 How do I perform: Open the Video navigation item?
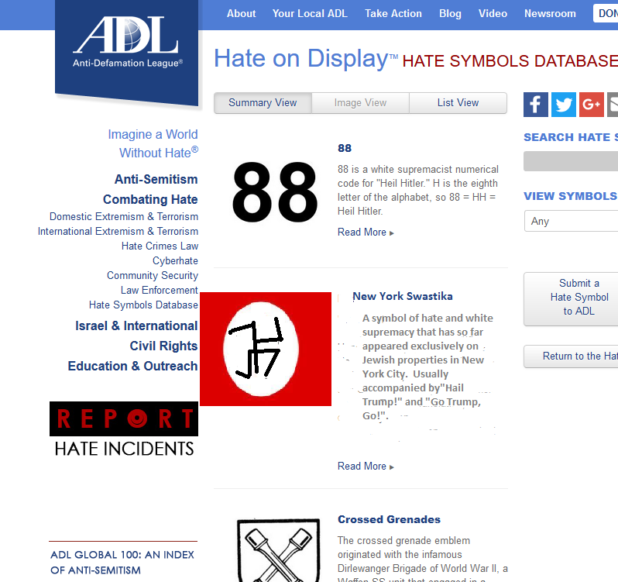(493, 14)
